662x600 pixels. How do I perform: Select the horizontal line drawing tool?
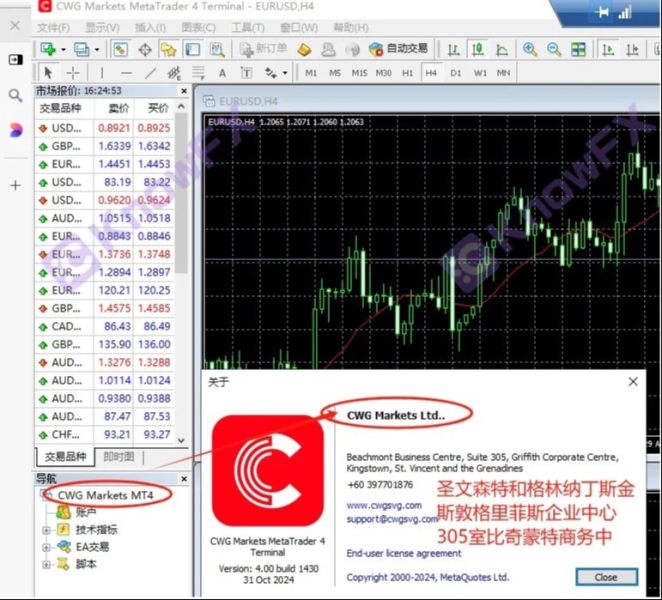(126, 73)
